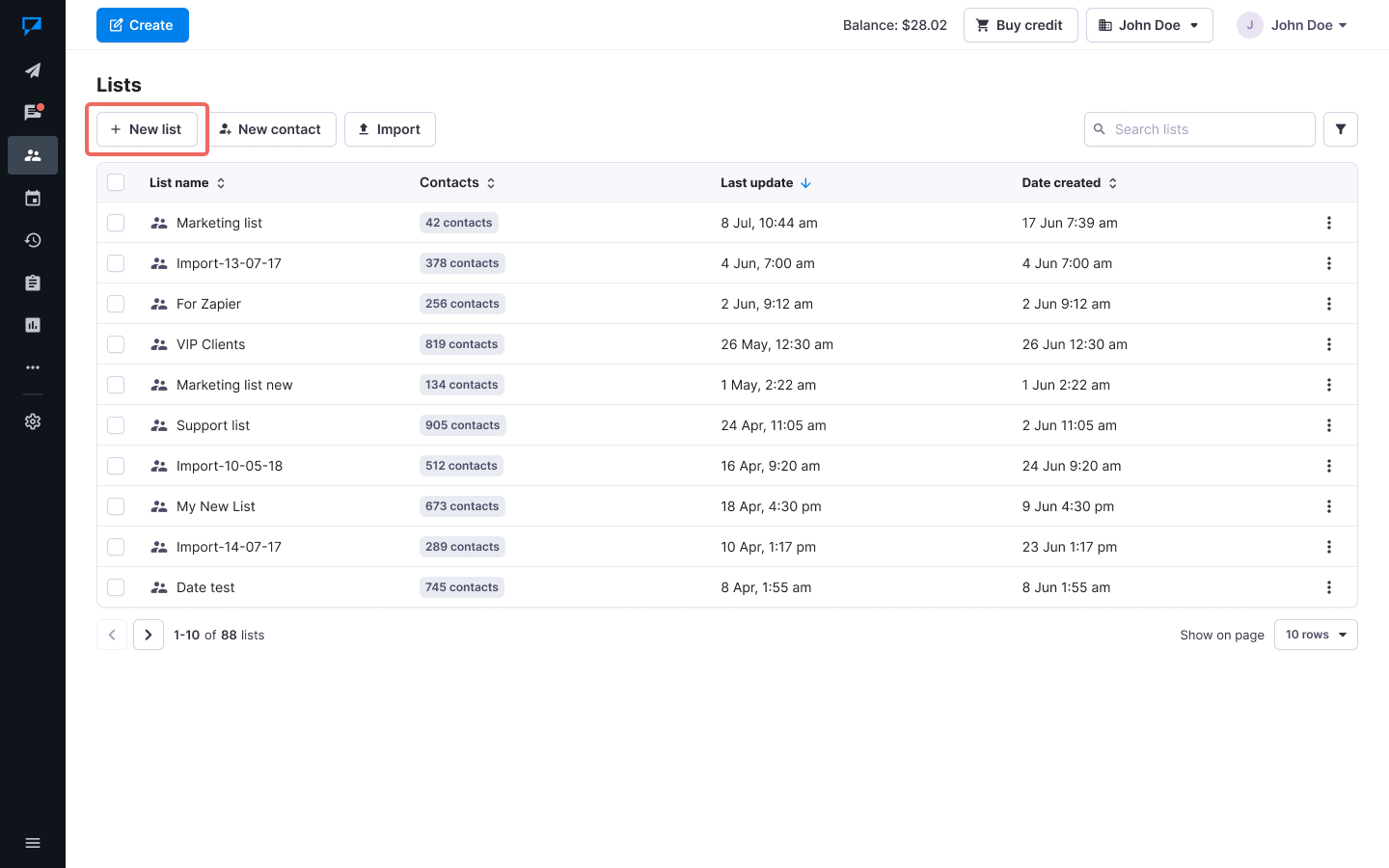Open the 10 rows per page dropdown
The height and width of the screenshot is (868, 1389).
click(x=1315, y=635)
